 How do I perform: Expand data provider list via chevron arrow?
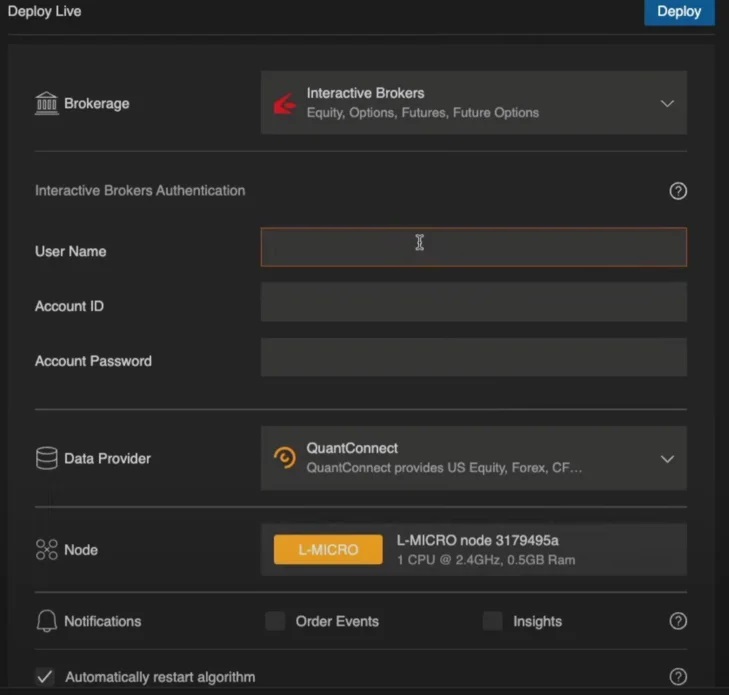coord(667,459)
